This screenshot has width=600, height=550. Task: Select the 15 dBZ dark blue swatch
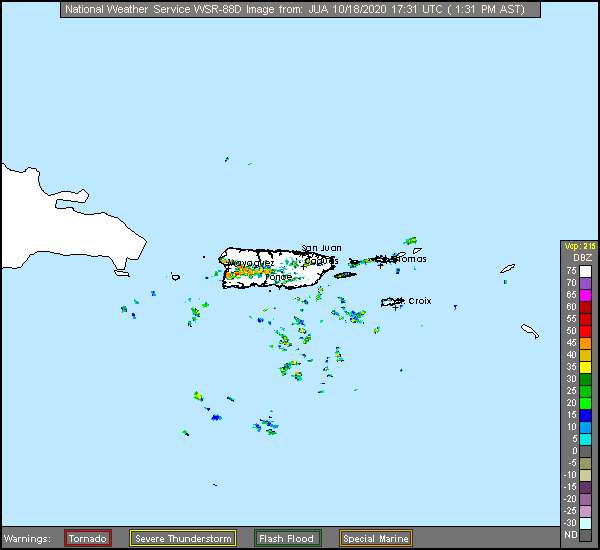coord(586,415)
